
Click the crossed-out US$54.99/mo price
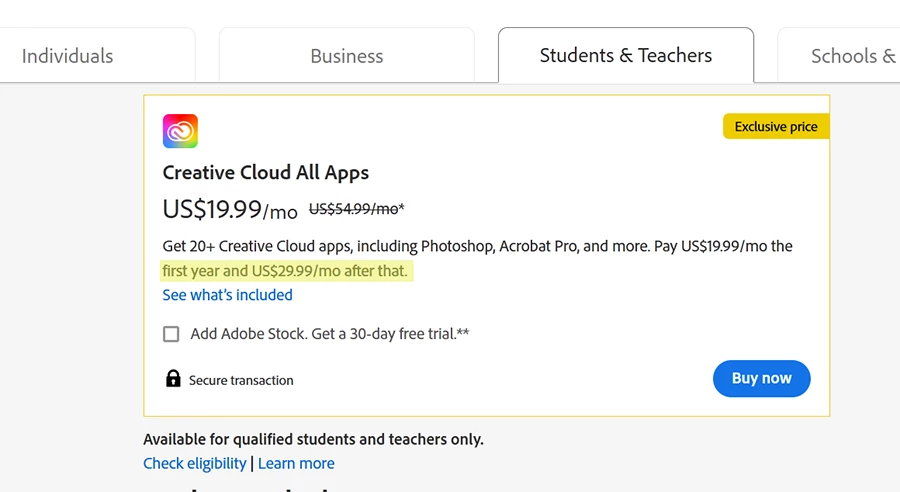[356, 209]
